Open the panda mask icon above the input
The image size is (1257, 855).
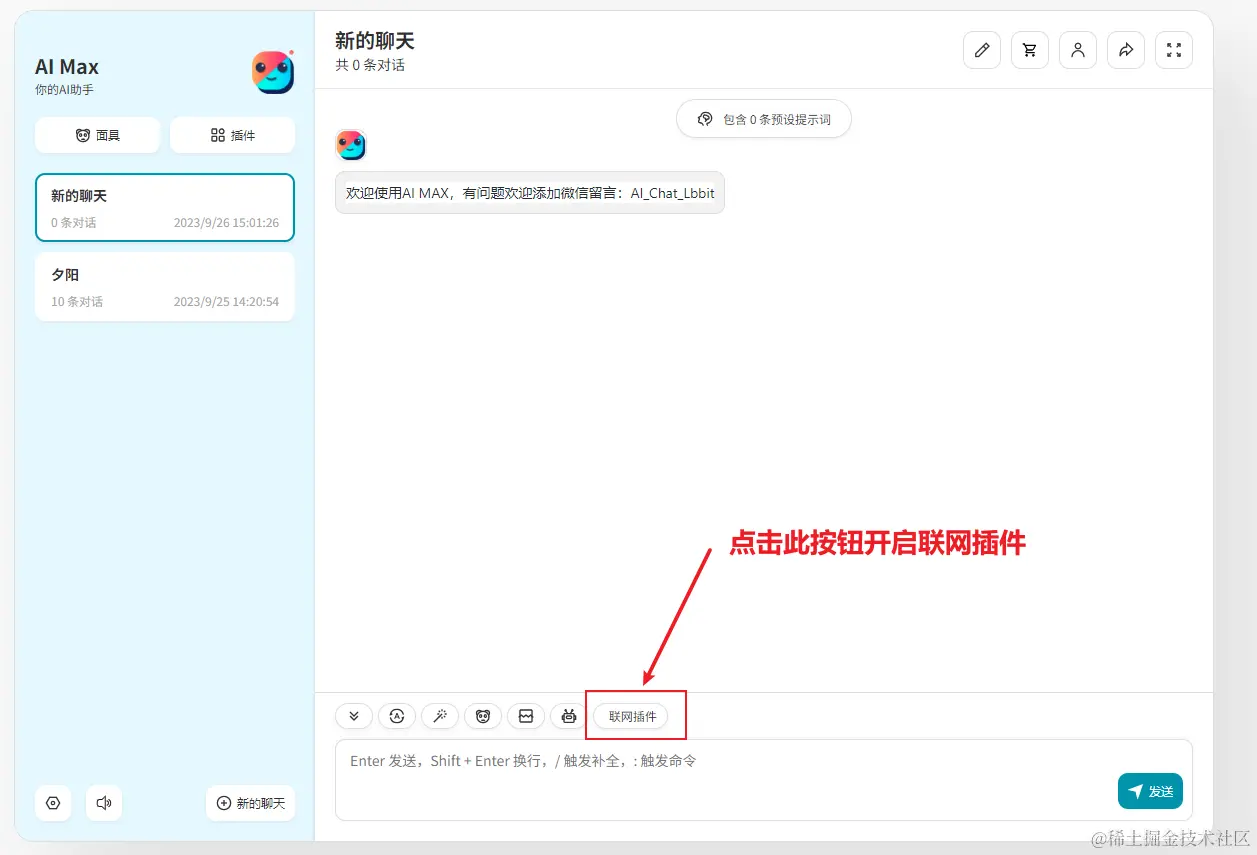(x=483, y=716)
